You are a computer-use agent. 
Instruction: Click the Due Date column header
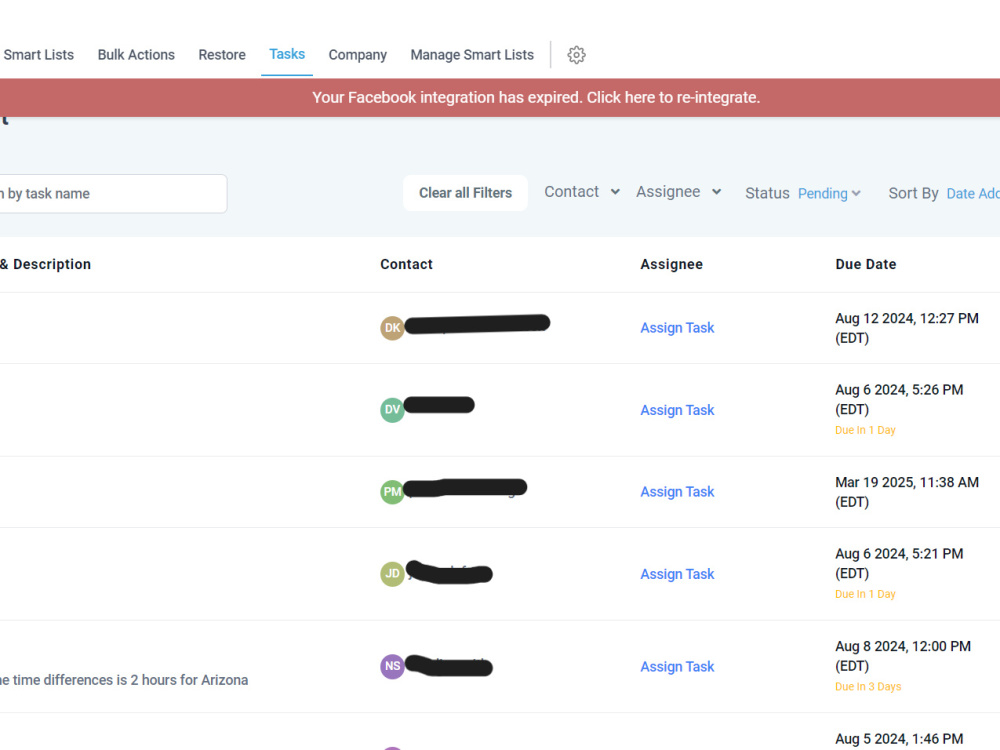(865, 264)
